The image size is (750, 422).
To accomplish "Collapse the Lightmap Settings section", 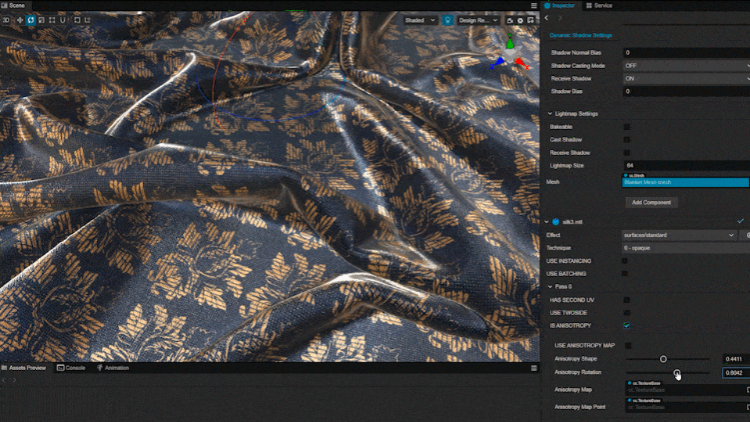I will click(x=550, y=114).
